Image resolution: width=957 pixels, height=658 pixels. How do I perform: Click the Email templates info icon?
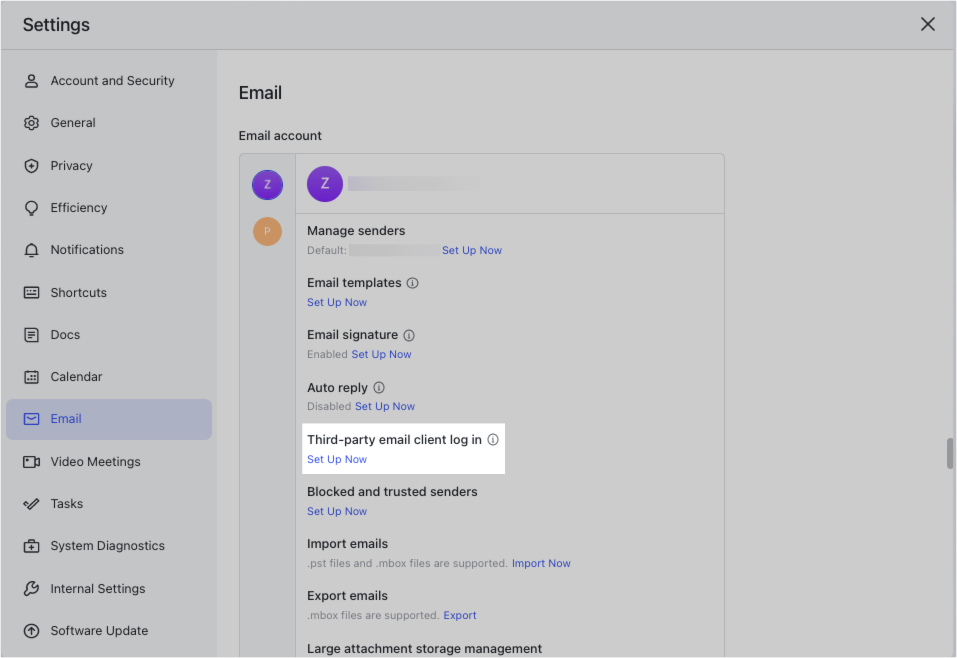pyautogui.click(x=413, y=282)
